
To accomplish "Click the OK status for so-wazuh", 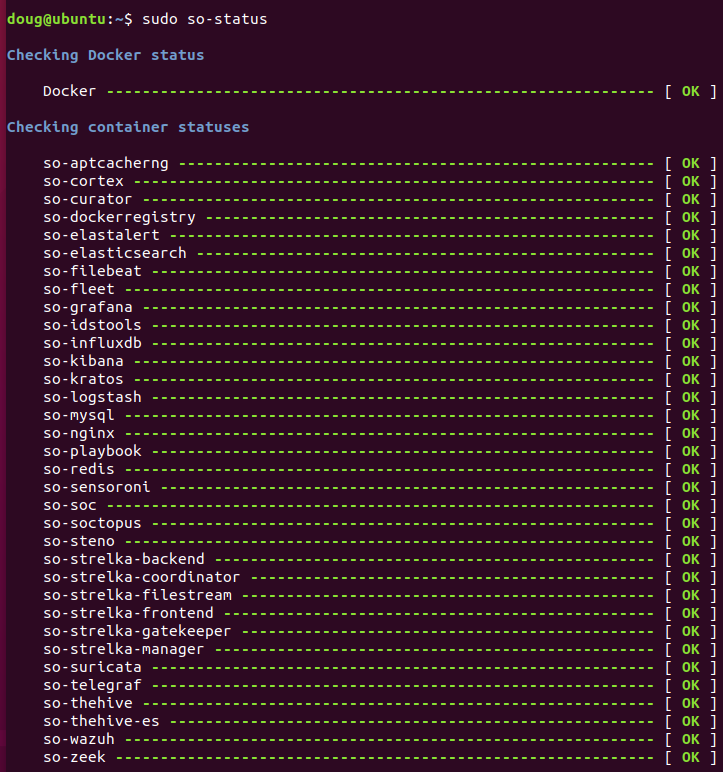I will [690, 740].
